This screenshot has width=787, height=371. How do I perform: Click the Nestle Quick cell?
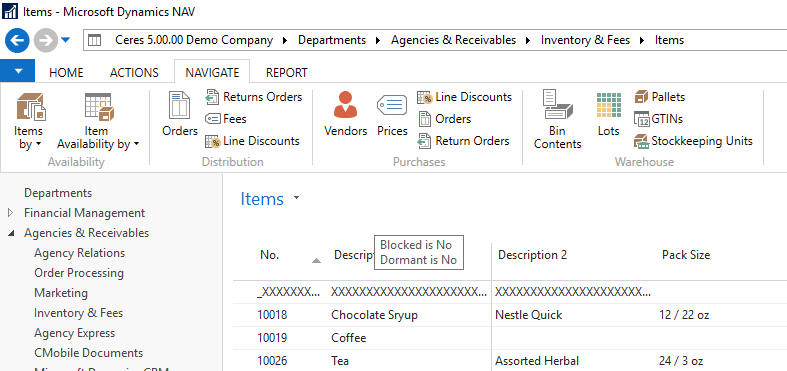(x=529, y=315)
